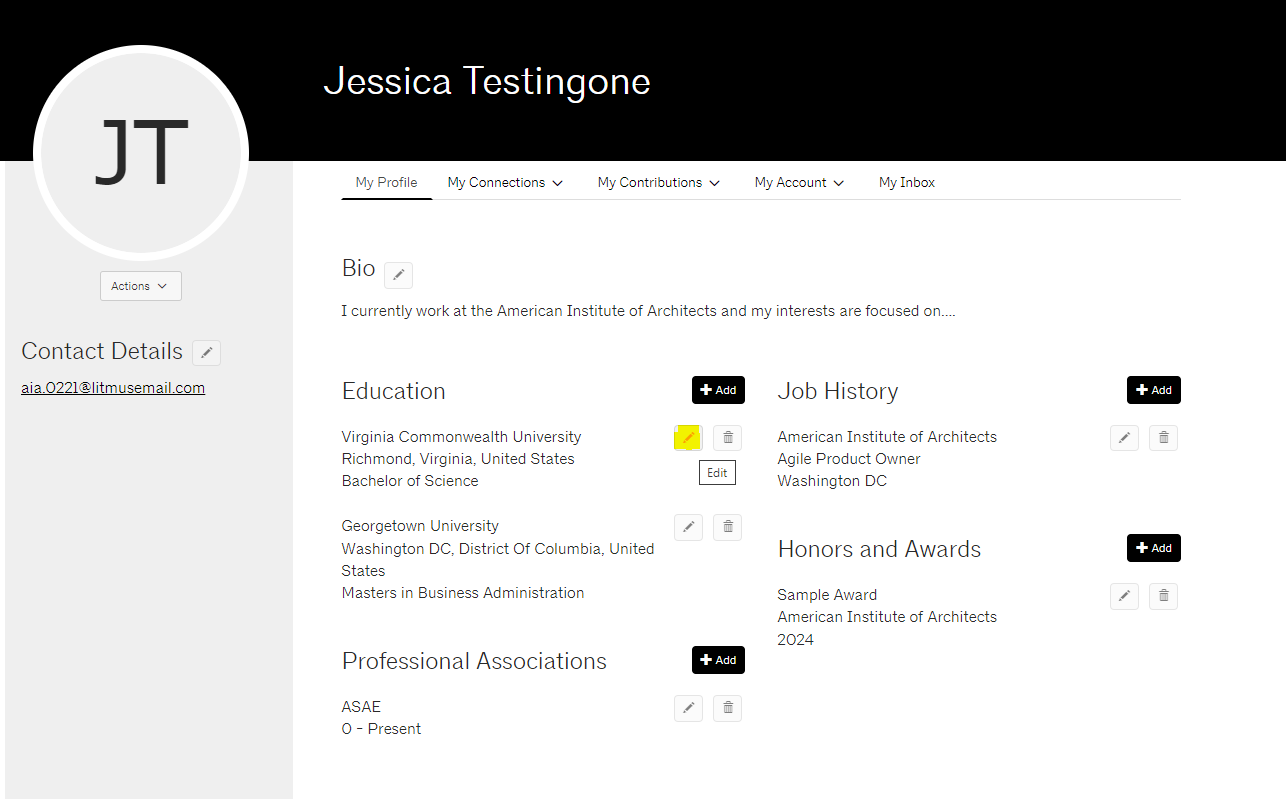The width and height of the screenshot is (1286, 799).
Task: Delete Virginia Commonwealth University education entry
Action: [728, 438]
